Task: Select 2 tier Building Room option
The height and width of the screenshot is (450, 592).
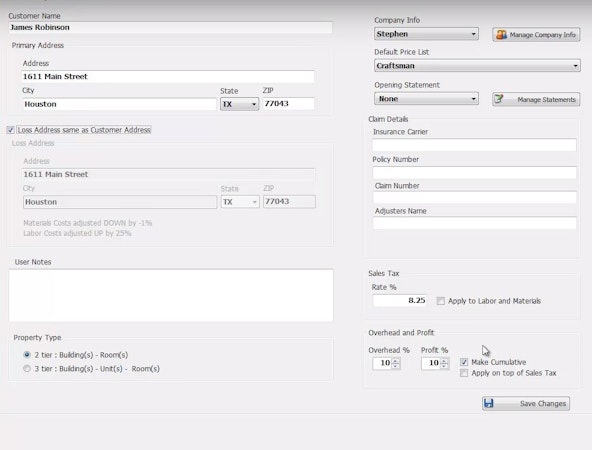Action: (x=27, y=354)
